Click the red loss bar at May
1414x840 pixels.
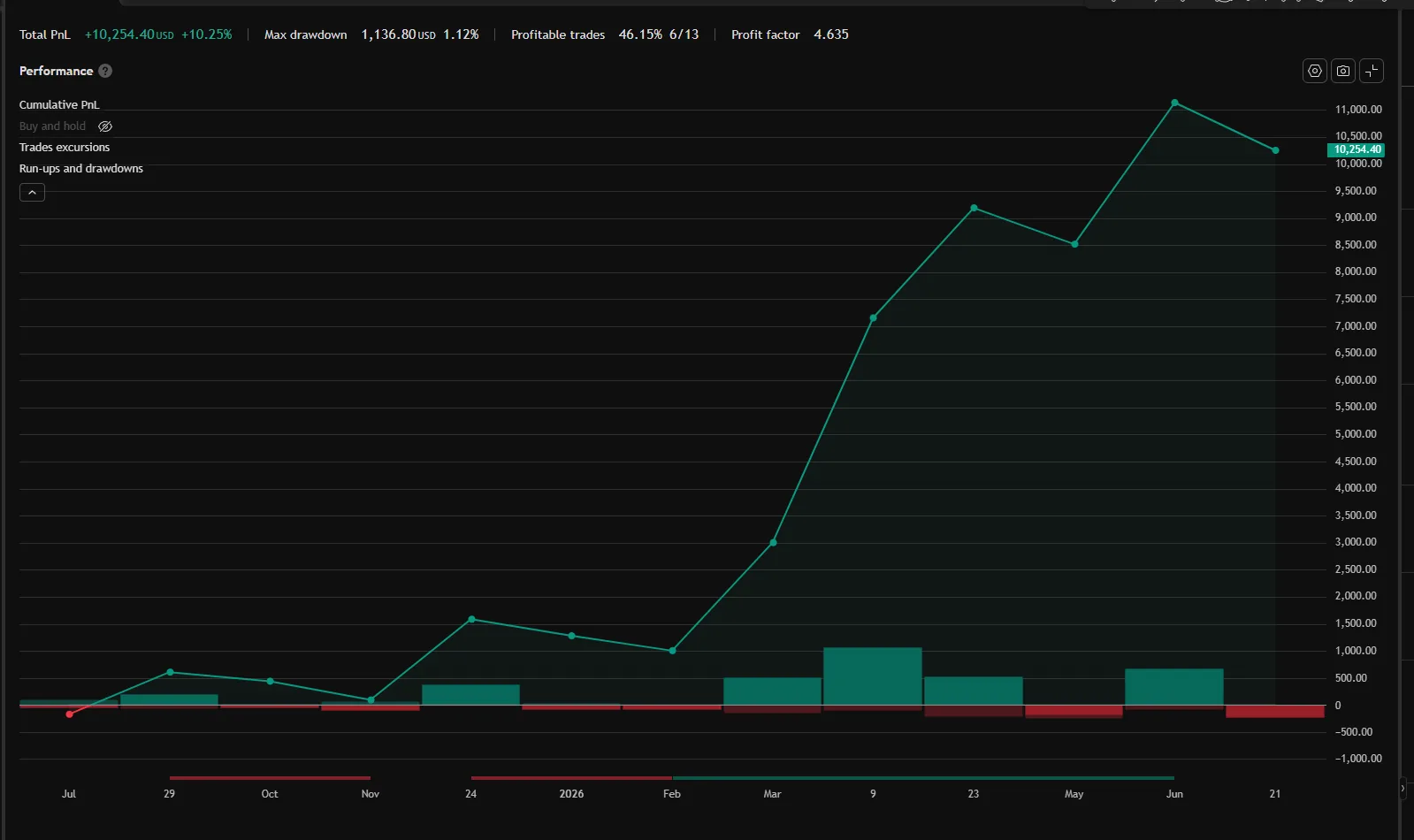click(x=1074, y=711)
